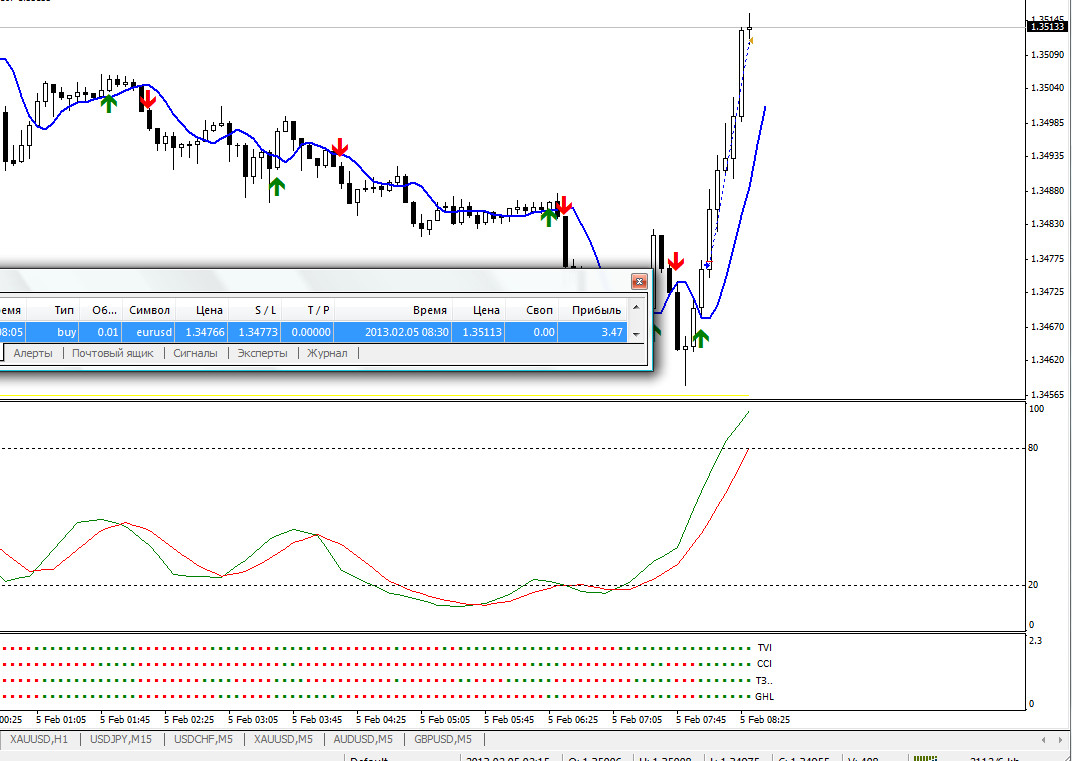Click the eurusd symbol cell
Image resolution: width=1072 pixels, height=761 pixels.
149,332
